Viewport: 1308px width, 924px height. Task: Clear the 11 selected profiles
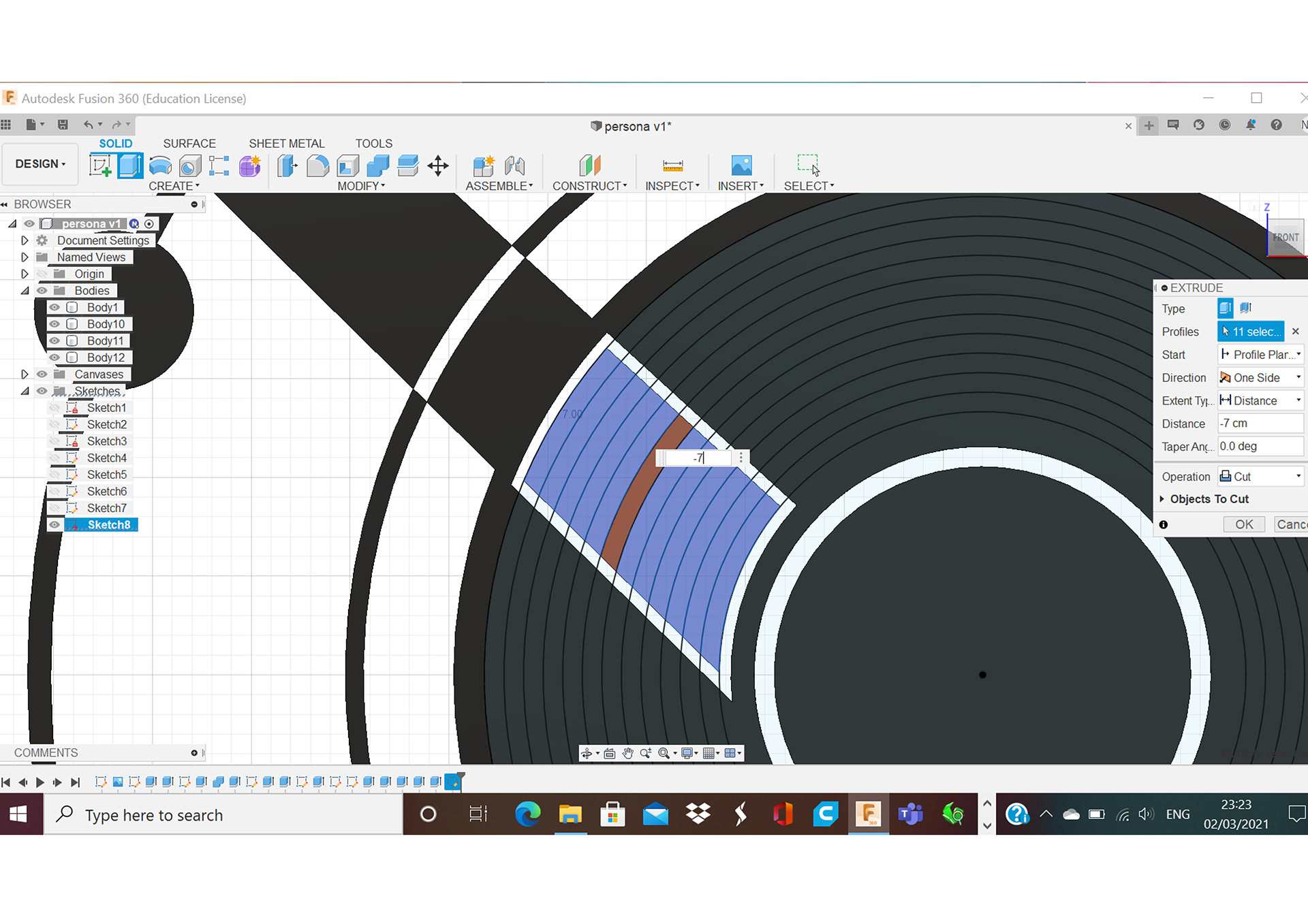click(x=1296, y=332)
